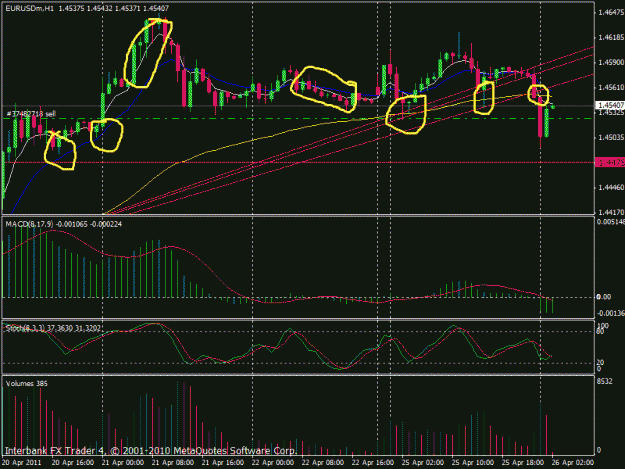Click the 22 Apr 00:00 time label

tap(273, 463)
